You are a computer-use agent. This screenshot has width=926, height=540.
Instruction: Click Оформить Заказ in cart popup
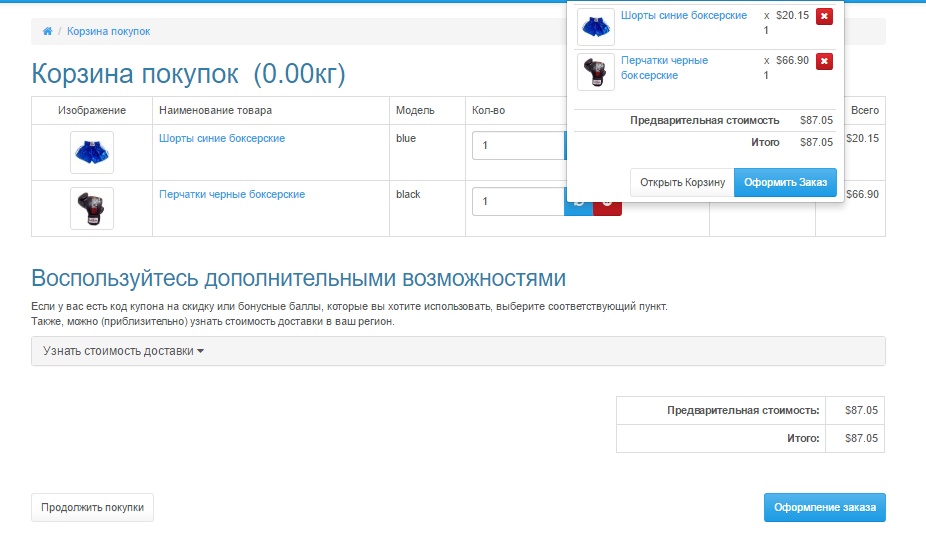[785, 183]
